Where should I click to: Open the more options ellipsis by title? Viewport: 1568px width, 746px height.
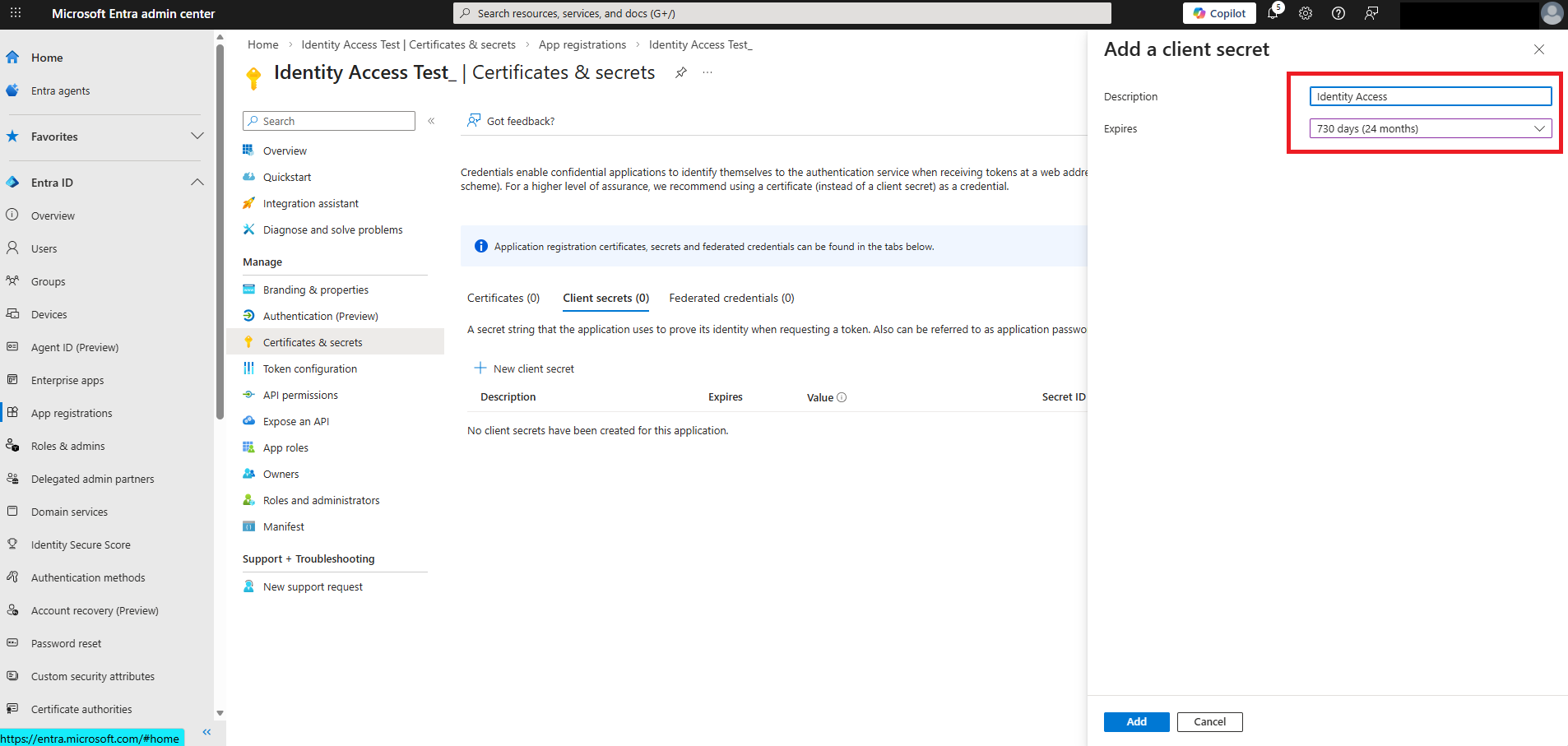[707, 72]
